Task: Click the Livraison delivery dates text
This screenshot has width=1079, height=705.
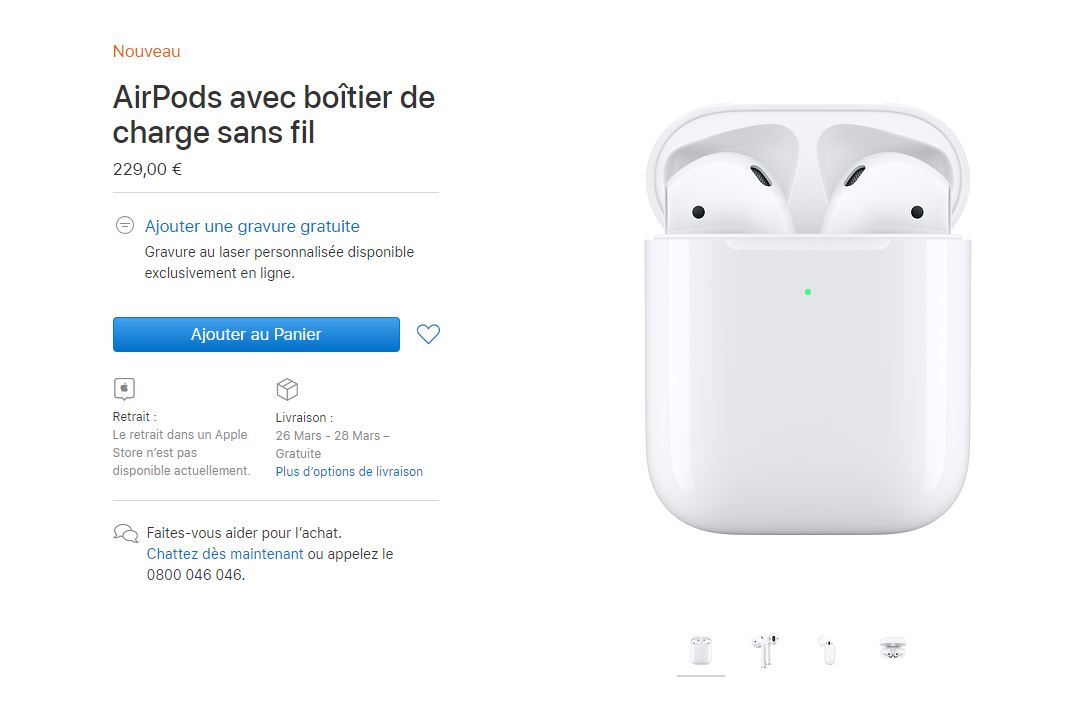Action: click(x=332, y=444)
